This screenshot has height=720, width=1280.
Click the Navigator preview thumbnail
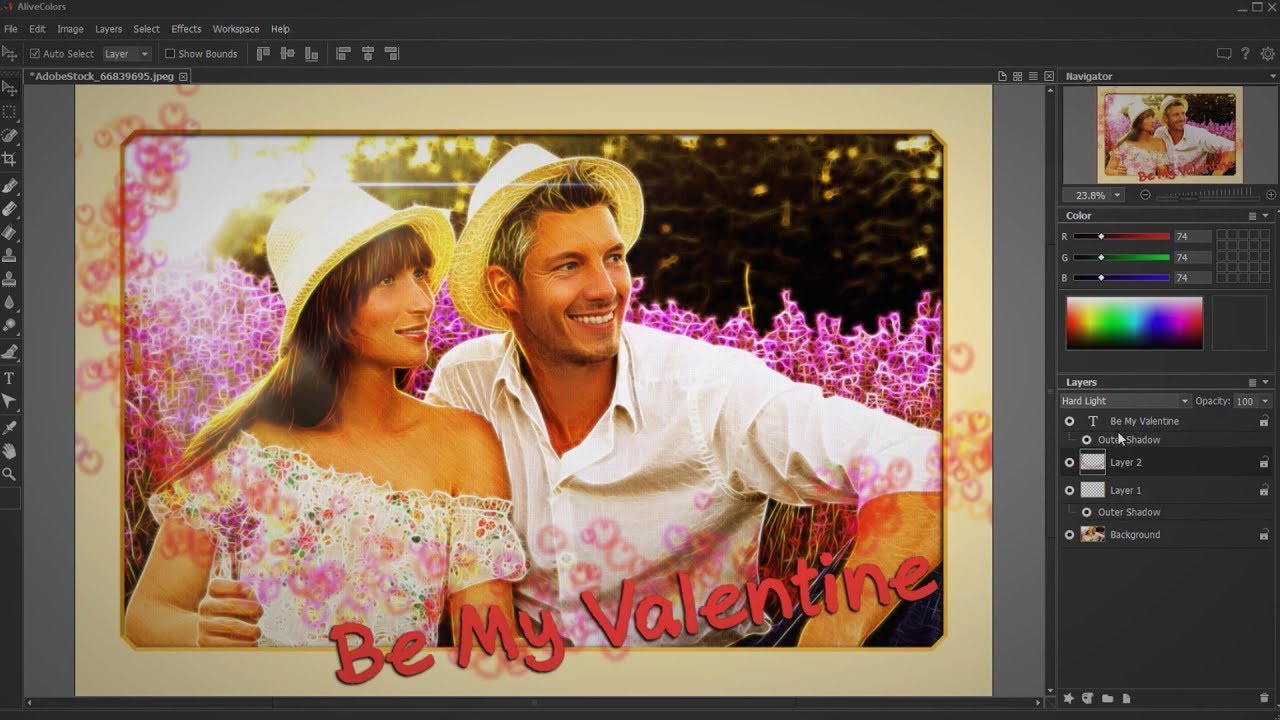1170,133
